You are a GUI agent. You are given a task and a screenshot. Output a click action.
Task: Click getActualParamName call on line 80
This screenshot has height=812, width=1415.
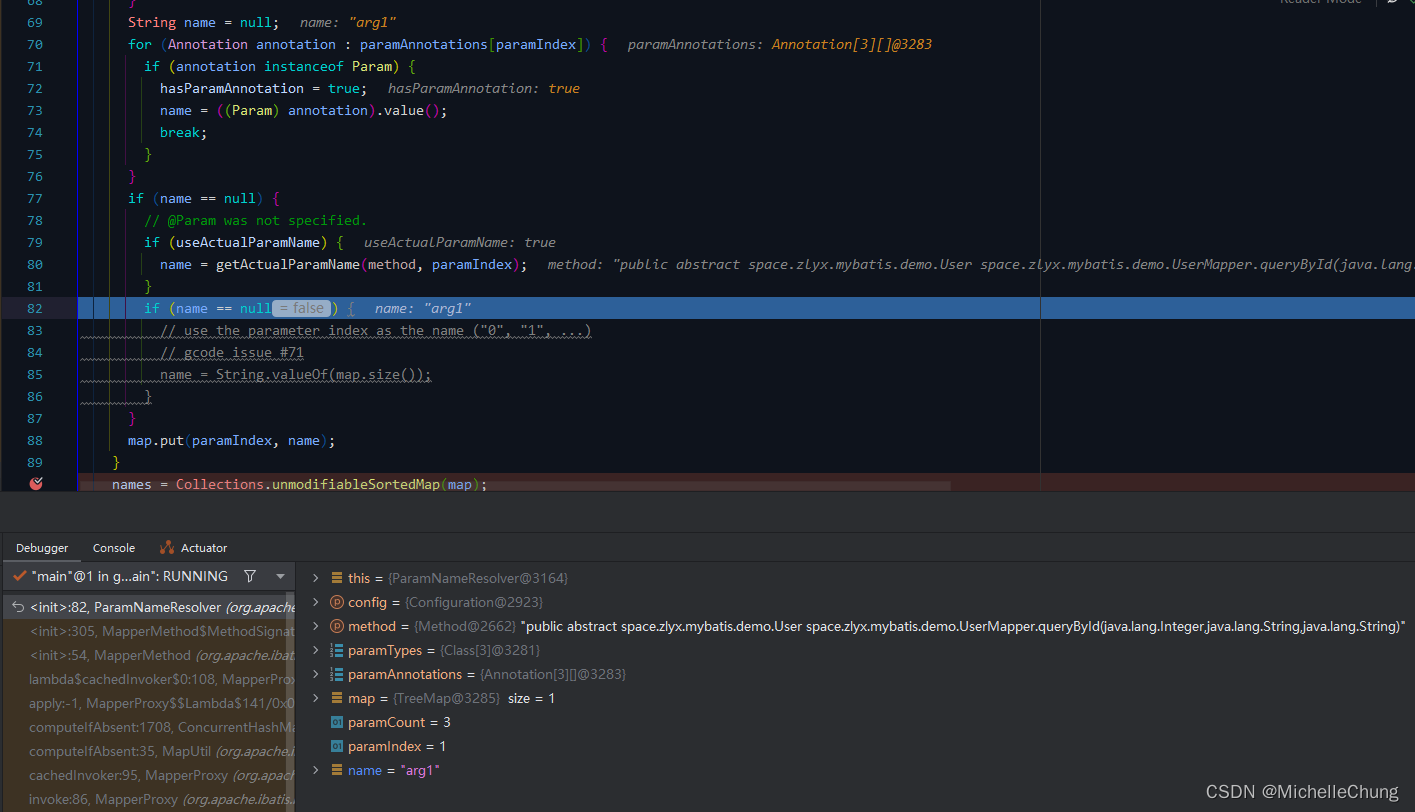pyautogui.click(x=371, y=264)
